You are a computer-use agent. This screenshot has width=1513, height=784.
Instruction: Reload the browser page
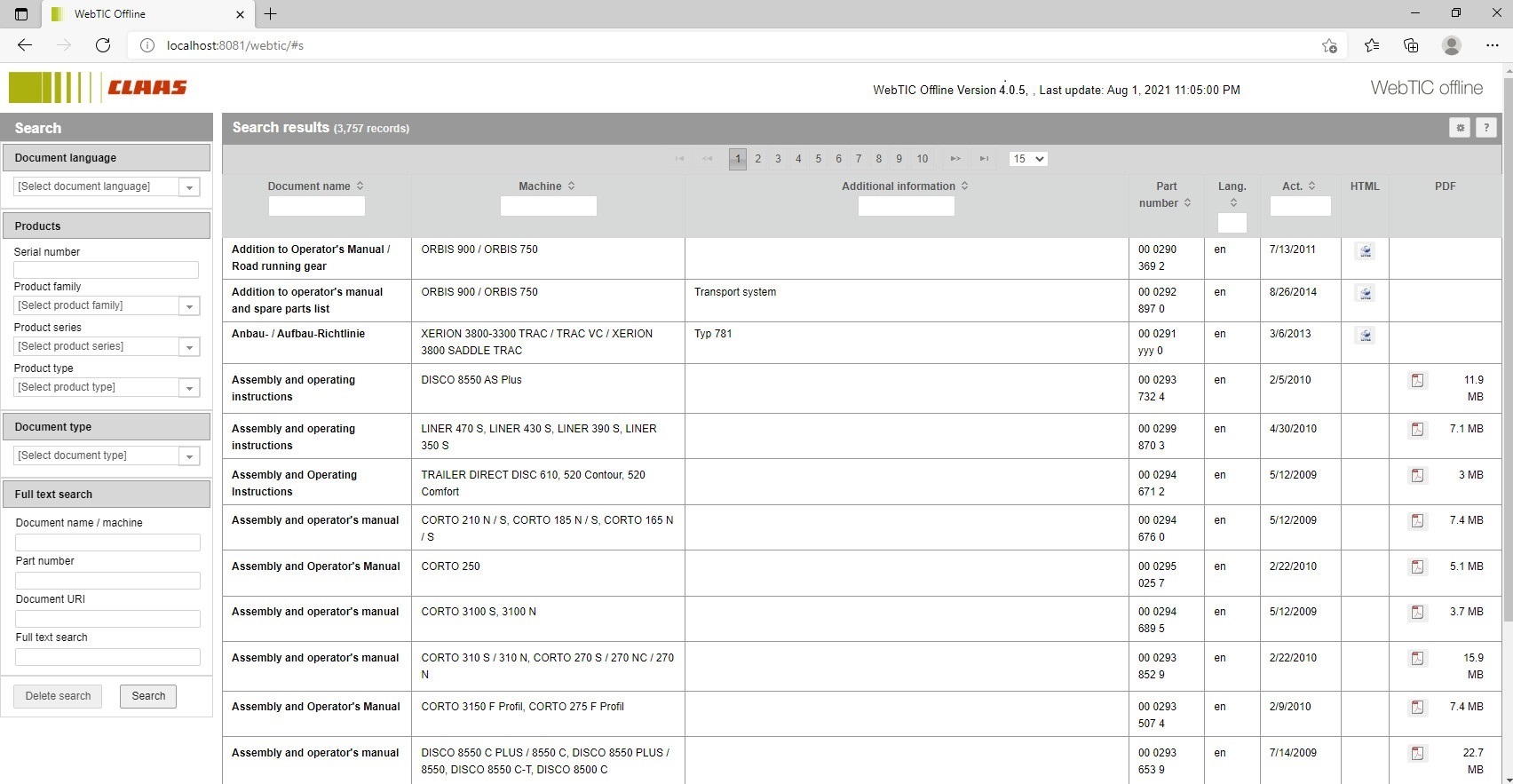103,45
